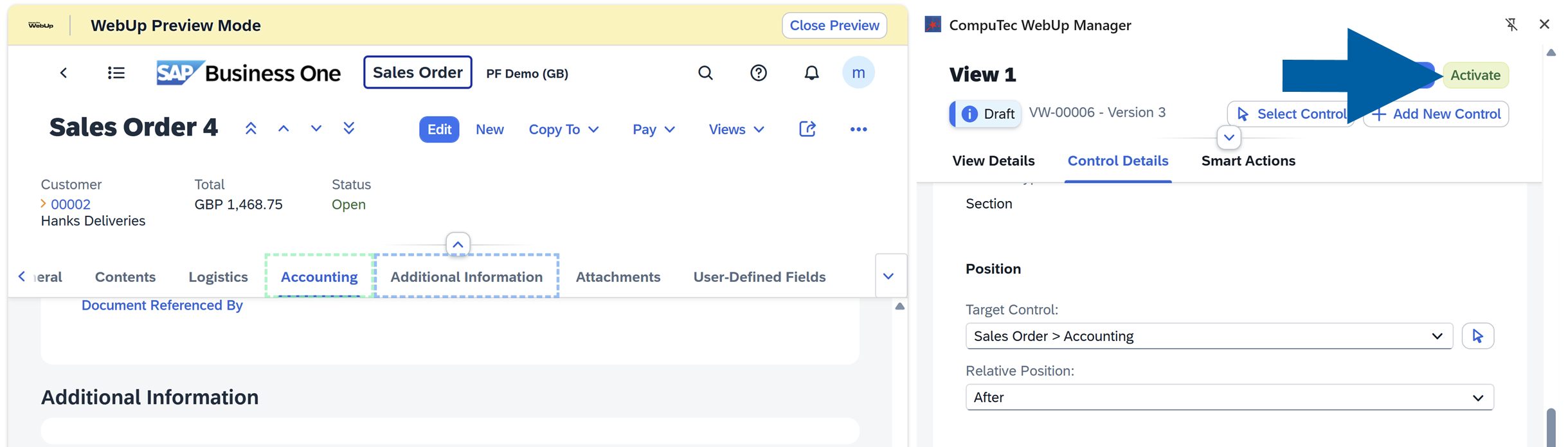The height and width of the screenshot is (447, 1568).
Task: Click the Draft status info badge
Action: click(985, 114)
